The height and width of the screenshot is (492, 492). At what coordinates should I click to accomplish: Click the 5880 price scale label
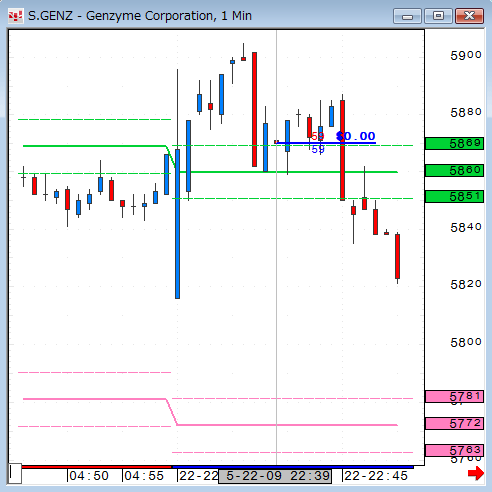pyautogui.click(x=466, y=112)
